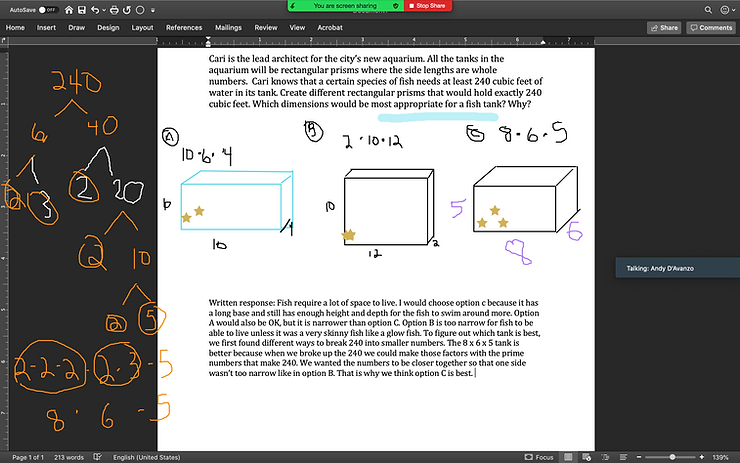Click the Save icon
The image size is (740, 463).
(83, 10)
